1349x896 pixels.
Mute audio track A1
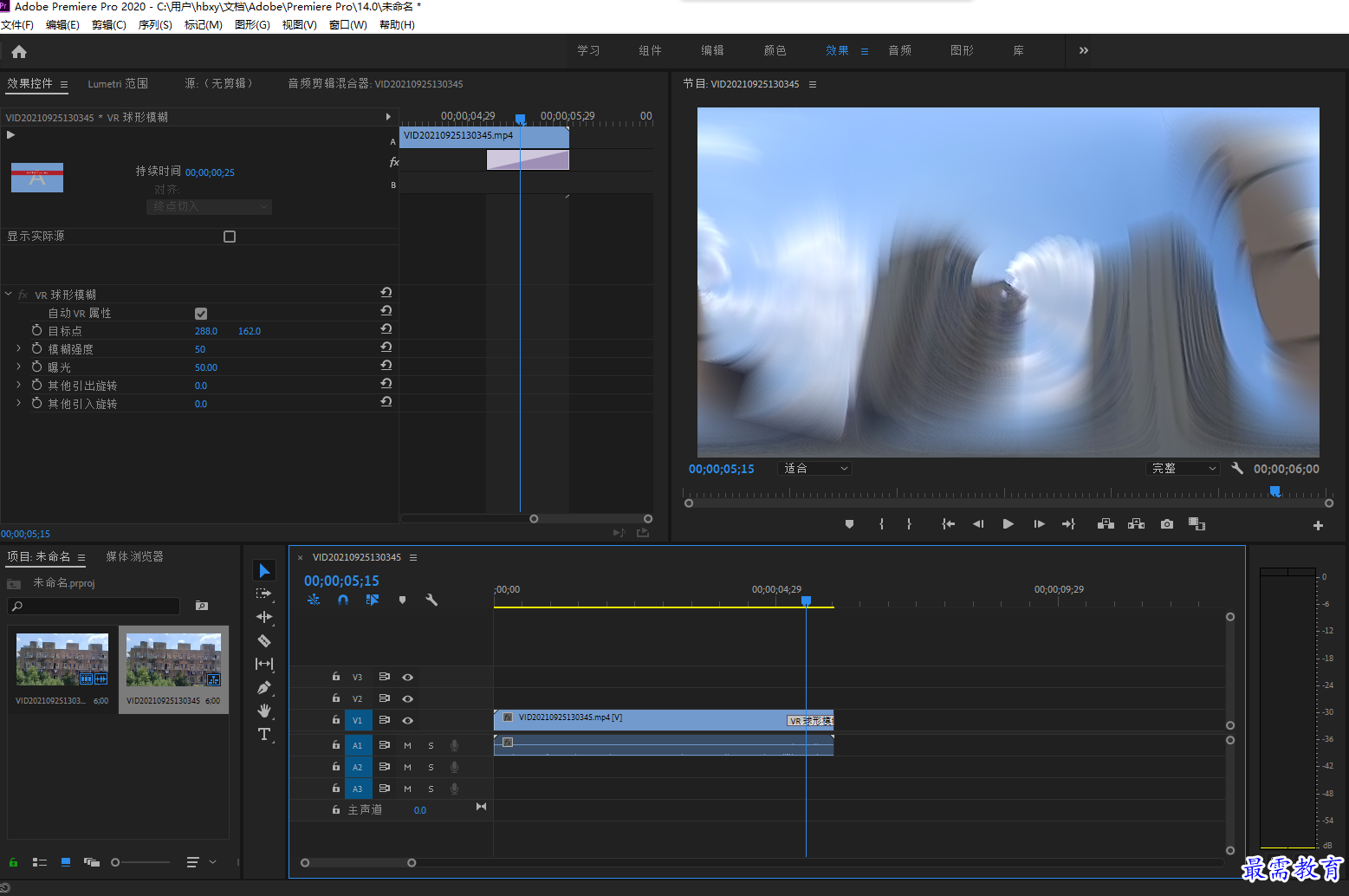tap(407, 745)
